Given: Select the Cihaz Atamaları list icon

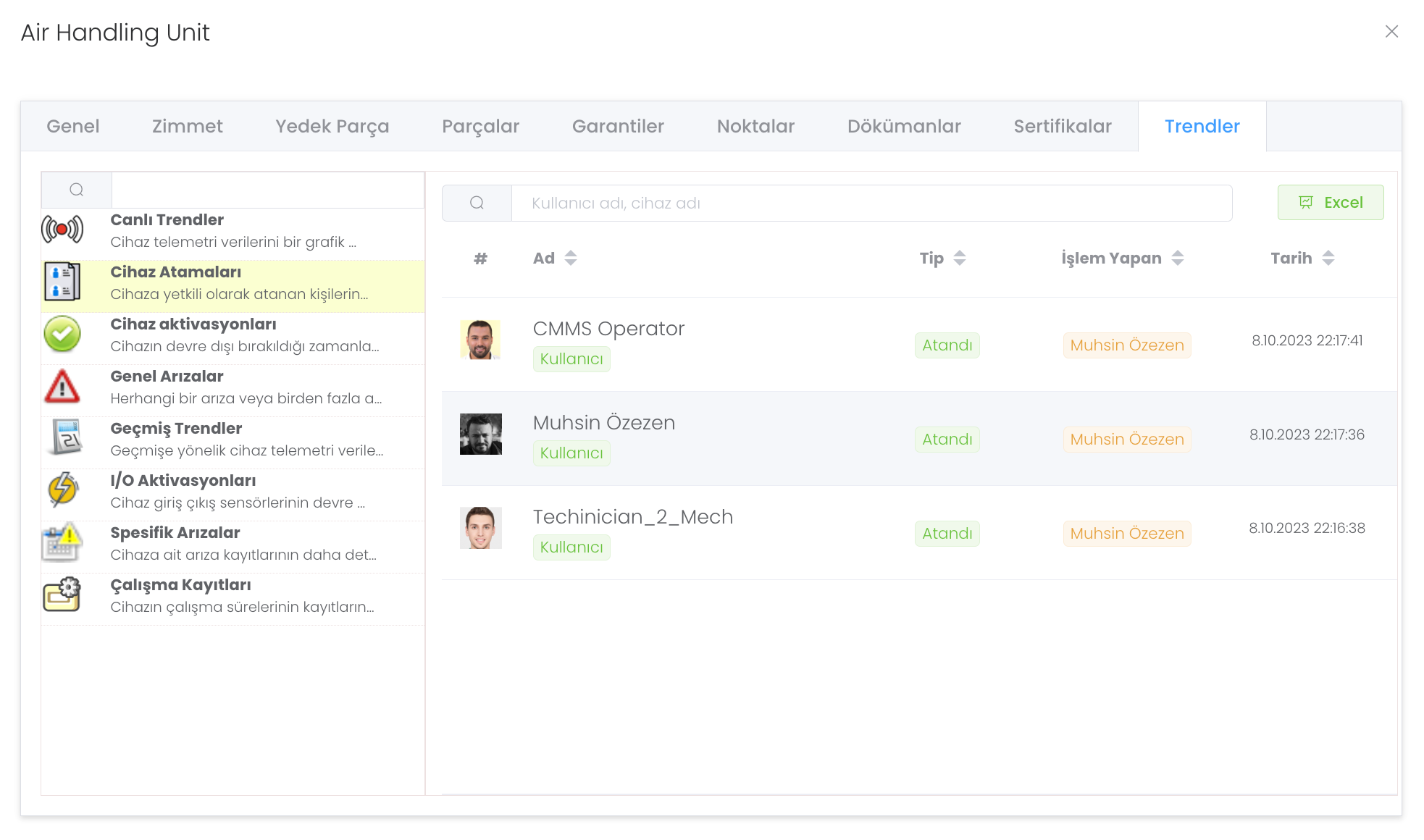Looking at the screenshot, I should 62,282.
